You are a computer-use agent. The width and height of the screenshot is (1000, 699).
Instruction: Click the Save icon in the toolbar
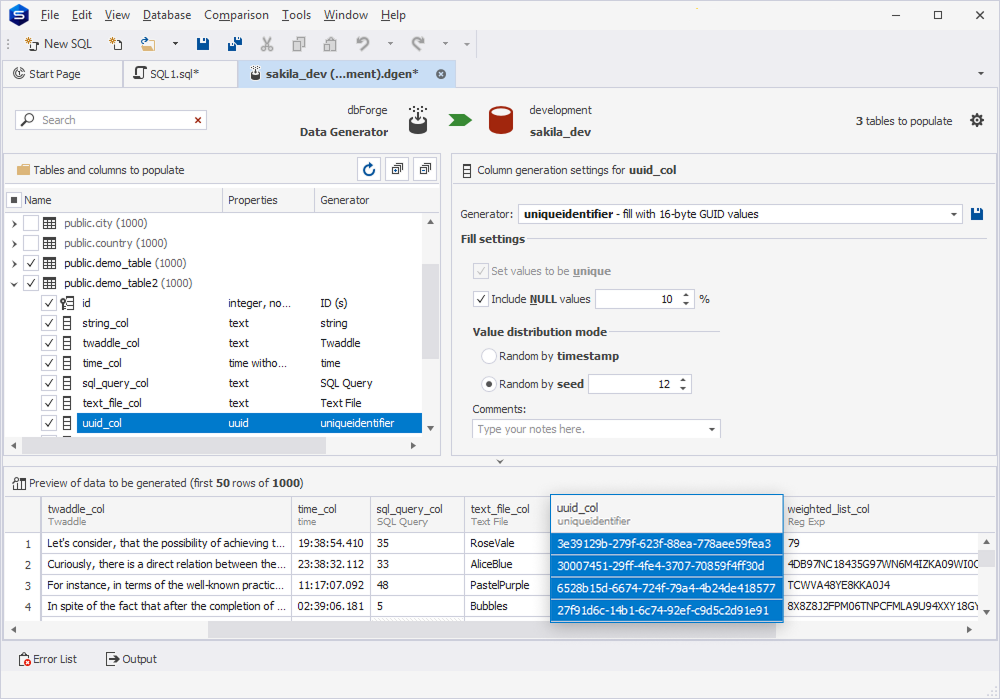coord(203,44)
